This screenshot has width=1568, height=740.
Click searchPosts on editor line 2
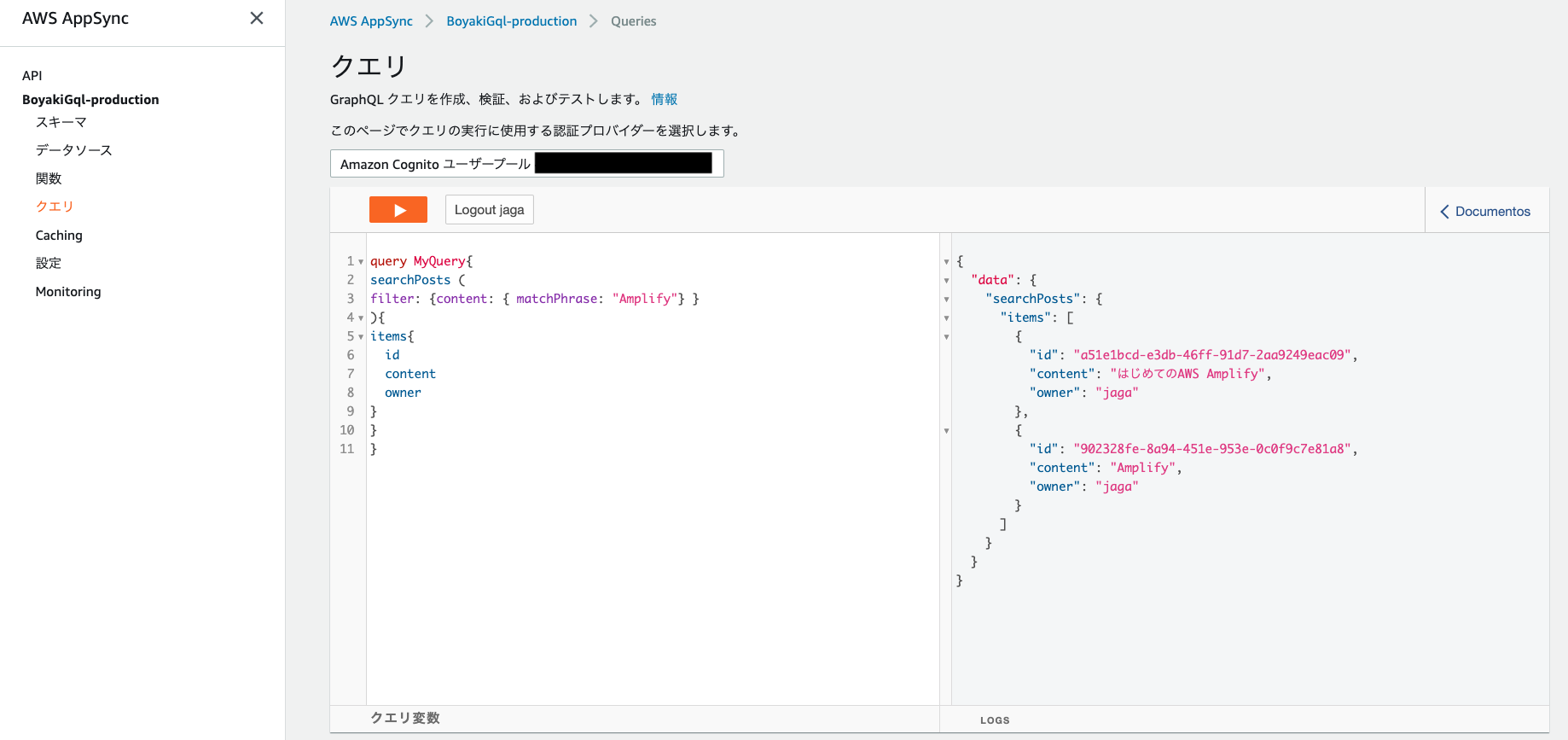(x=410, y=280)
